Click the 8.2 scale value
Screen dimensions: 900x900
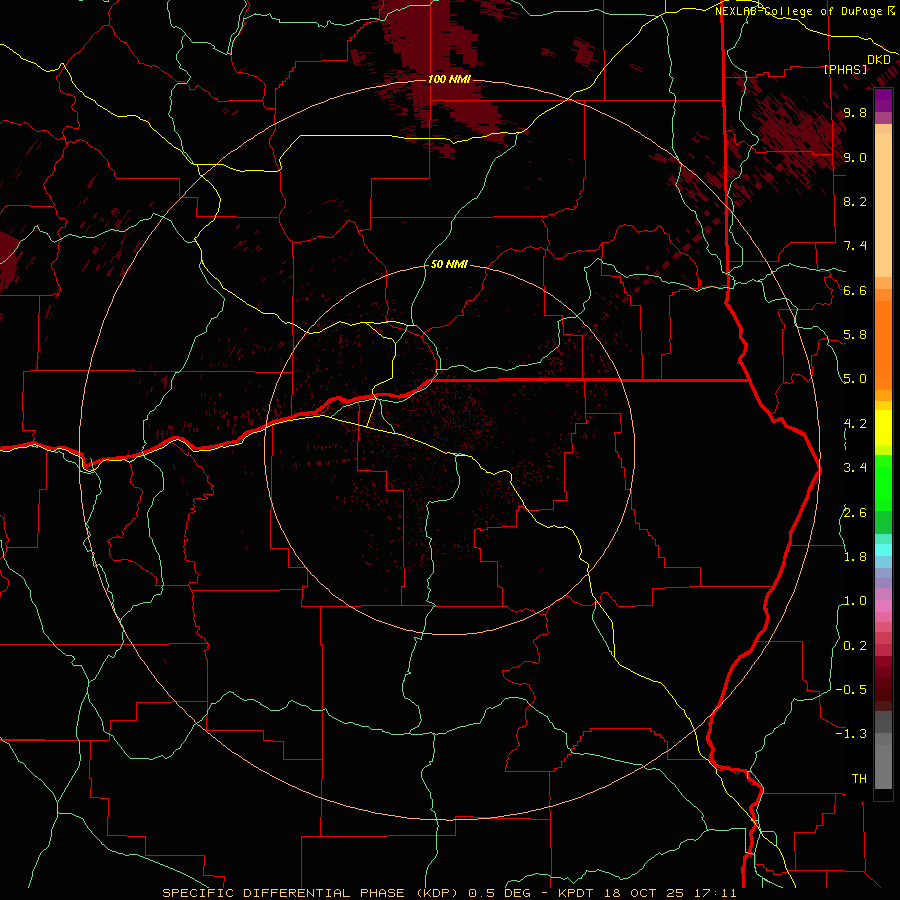855,201
